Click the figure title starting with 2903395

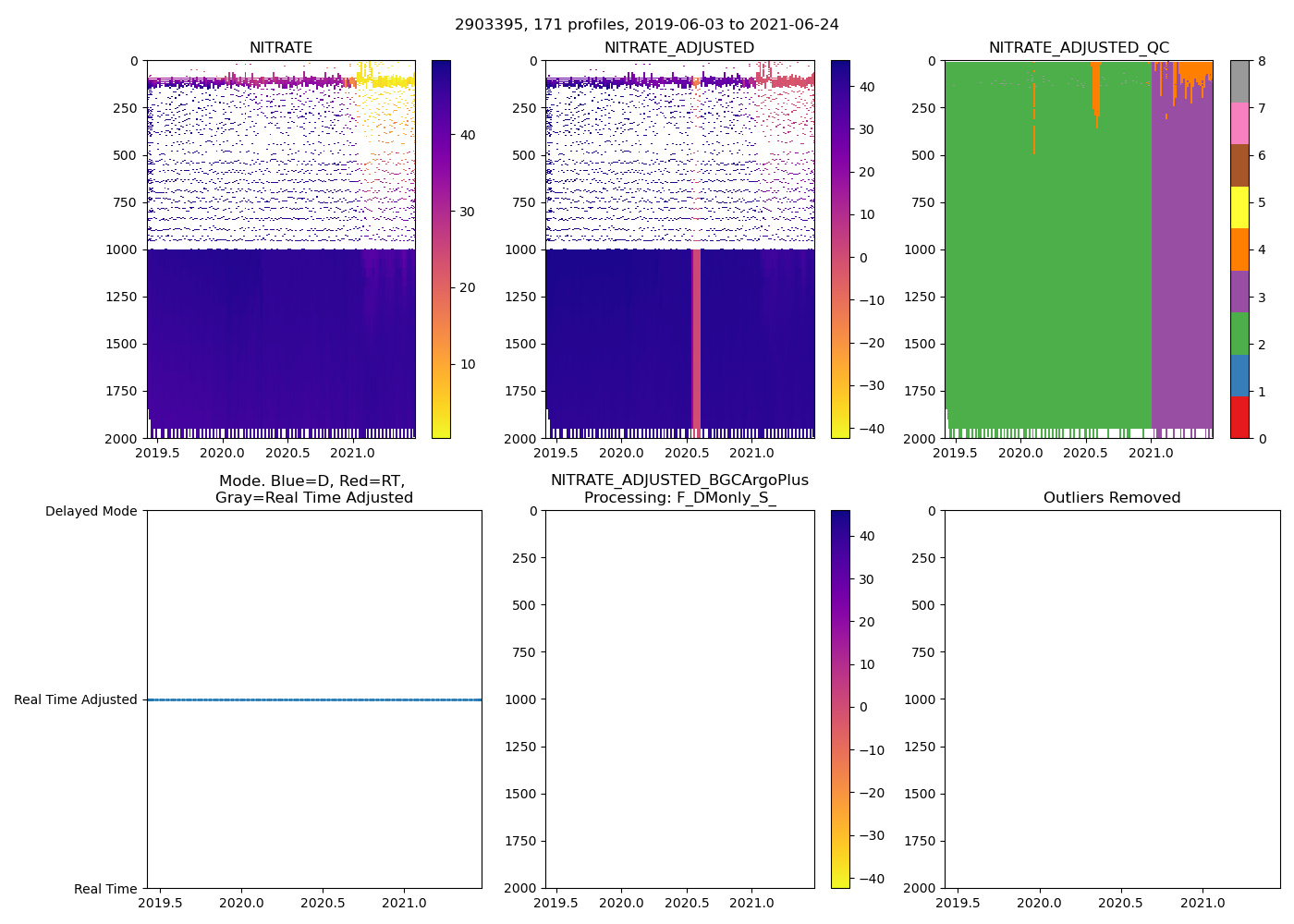coord(646,25)
